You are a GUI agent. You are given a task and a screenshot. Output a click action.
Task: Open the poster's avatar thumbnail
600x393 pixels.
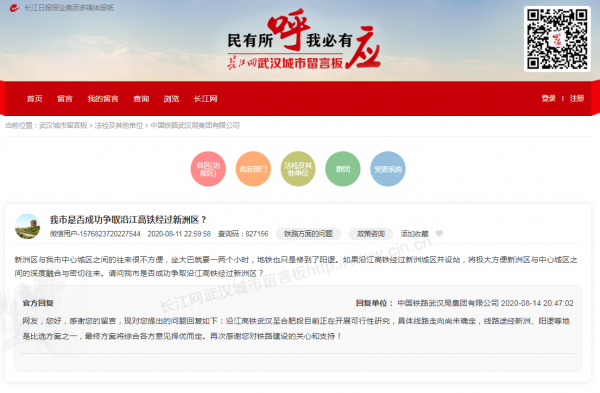27,226
